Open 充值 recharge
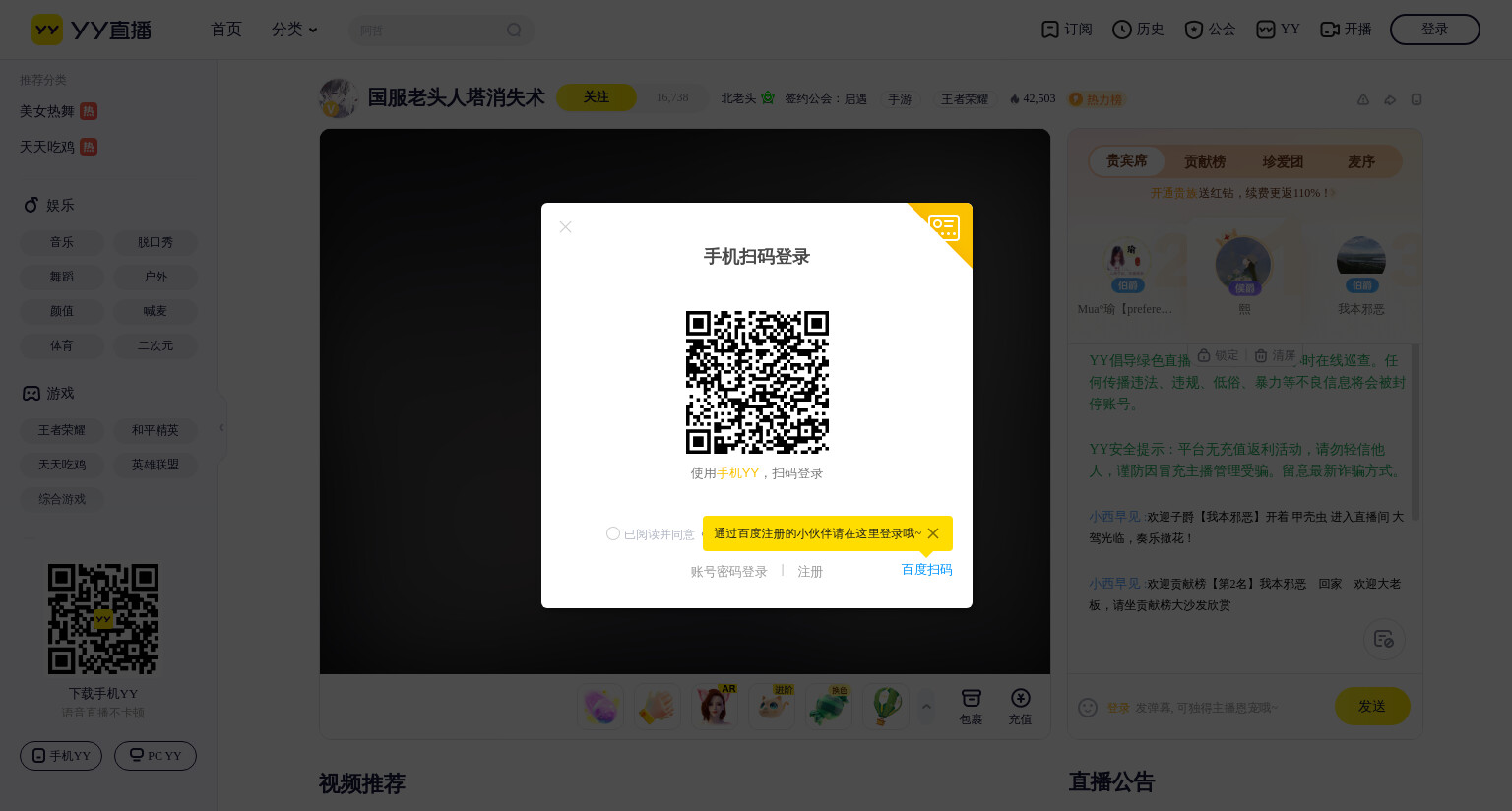 [x=1020, y=707]
